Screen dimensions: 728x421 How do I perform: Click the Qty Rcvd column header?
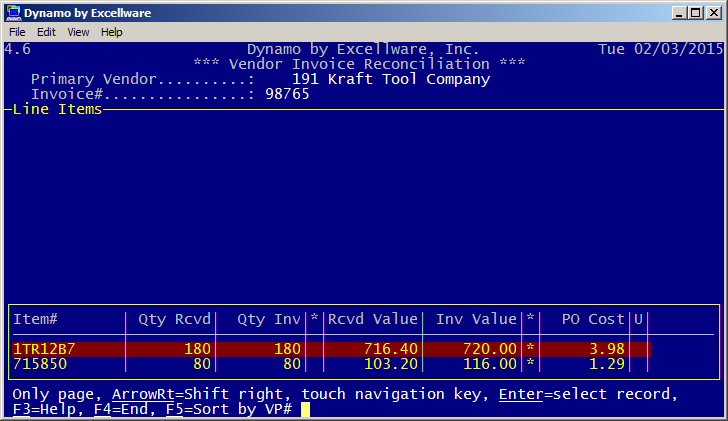click(175, 319)
